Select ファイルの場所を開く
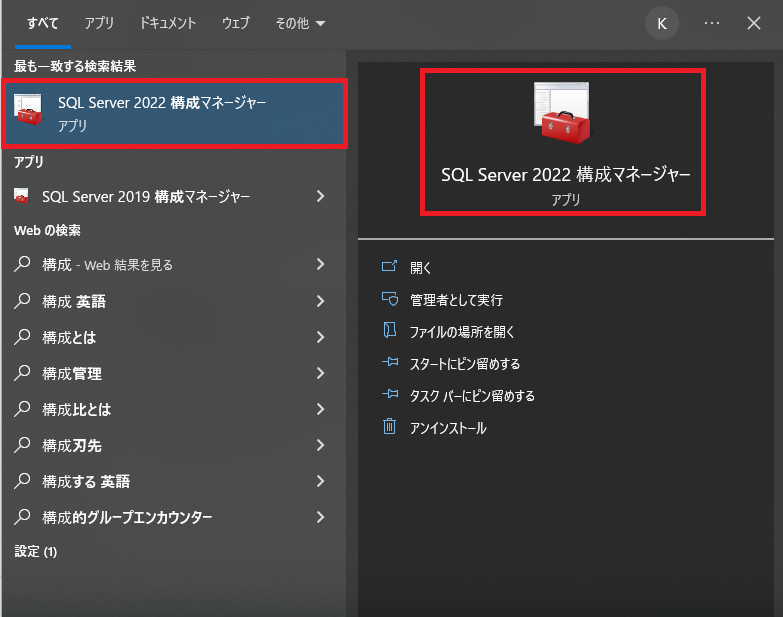 coord(462,332)
